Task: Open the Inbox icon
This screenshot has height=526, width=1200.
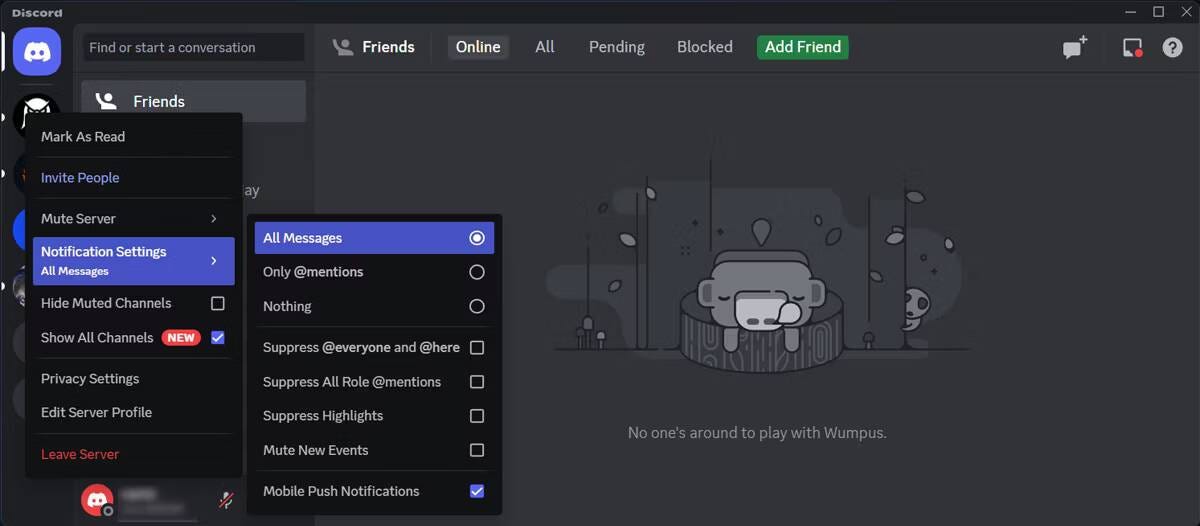Action: click(1132, 47)
